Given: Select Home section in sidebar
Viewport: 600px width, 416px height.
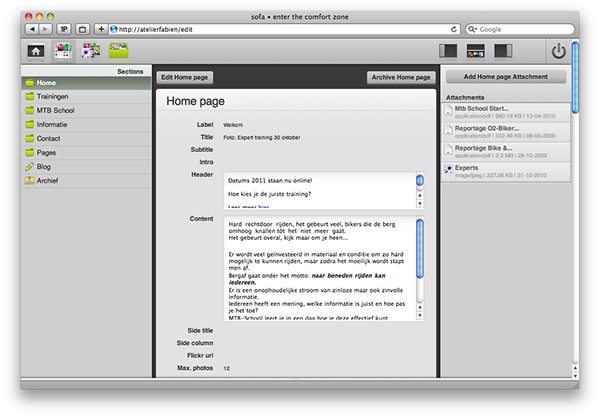Looking at the screenshot, I should (86, 83).
